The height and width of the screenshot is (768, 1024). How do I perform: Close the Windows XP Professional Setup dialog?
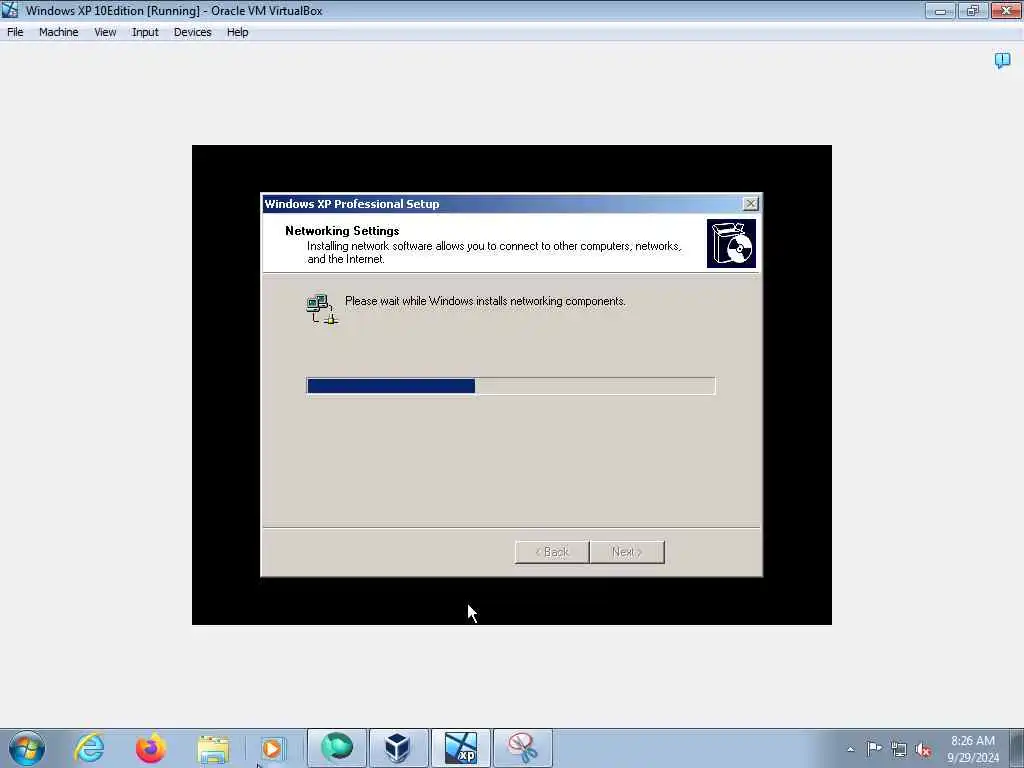tap(751, 204)
